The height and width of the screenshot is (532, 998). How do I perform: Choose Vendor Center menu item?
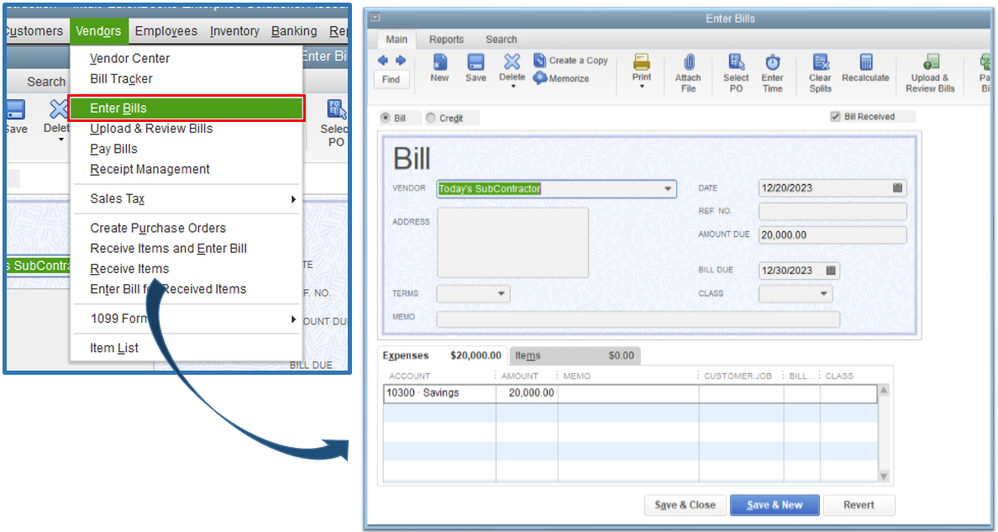click(x=130, y=59)
